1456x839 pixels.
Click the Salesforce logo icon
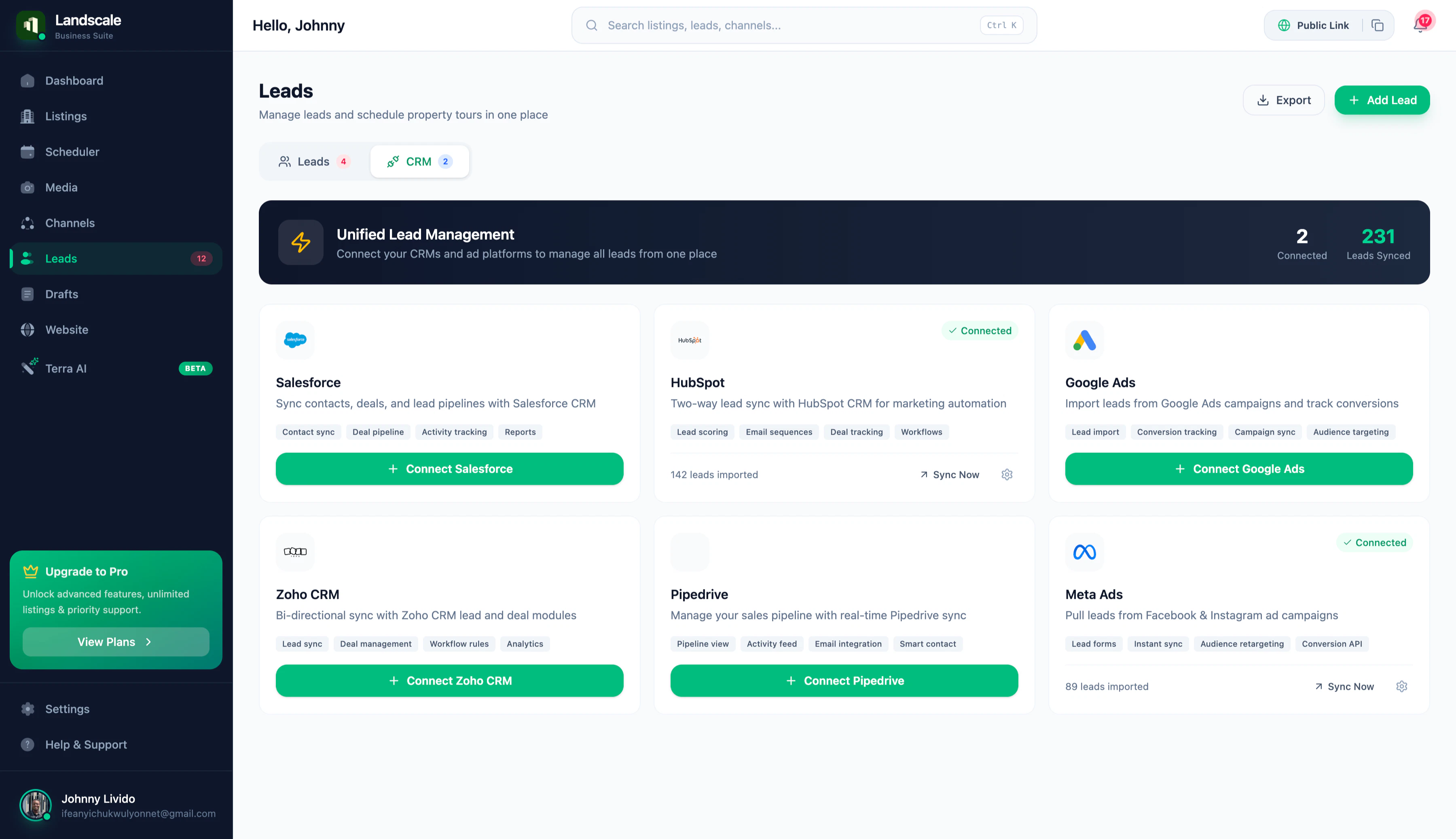(295, 340)
